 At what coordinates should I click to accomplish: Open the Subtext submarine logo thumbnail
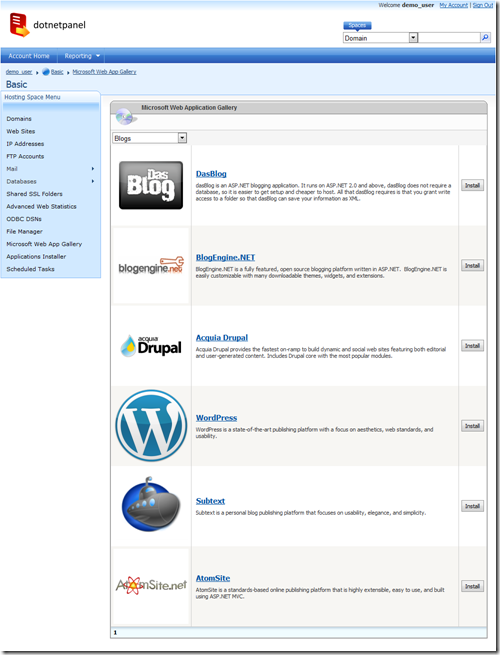click(x=151, y=505)
